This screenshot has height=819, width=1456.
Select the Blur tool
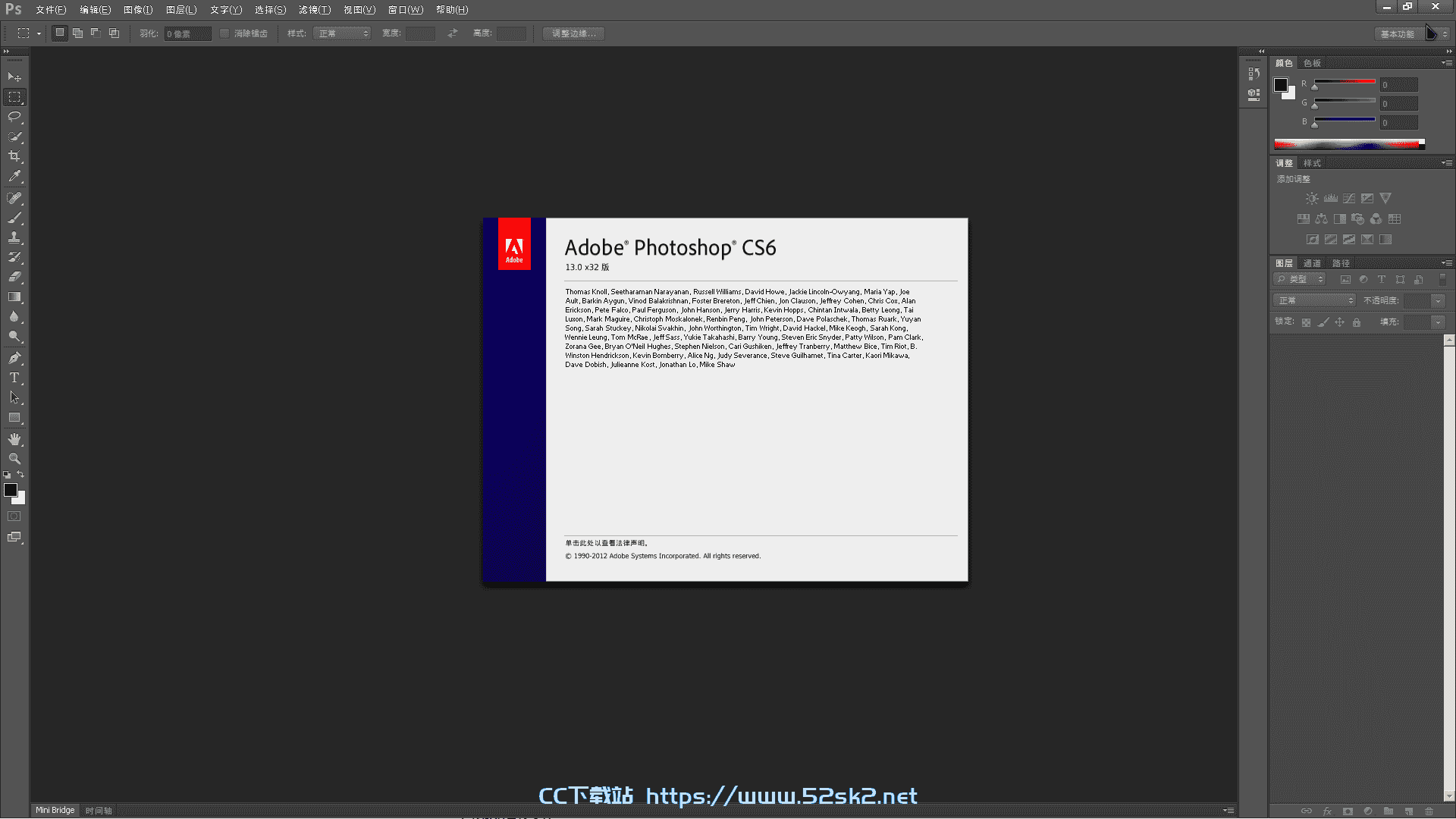(14, 316)
